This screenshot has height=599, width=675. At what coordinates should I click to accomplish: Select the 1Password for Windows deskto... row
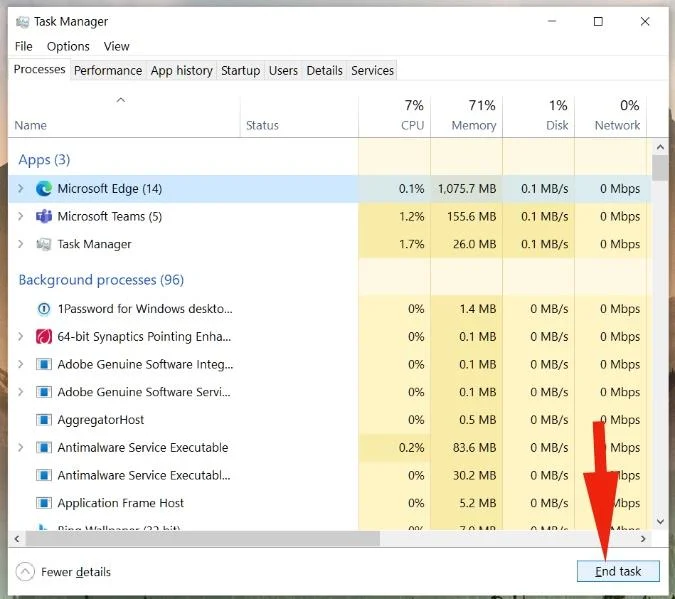click(x=330, y=309)
